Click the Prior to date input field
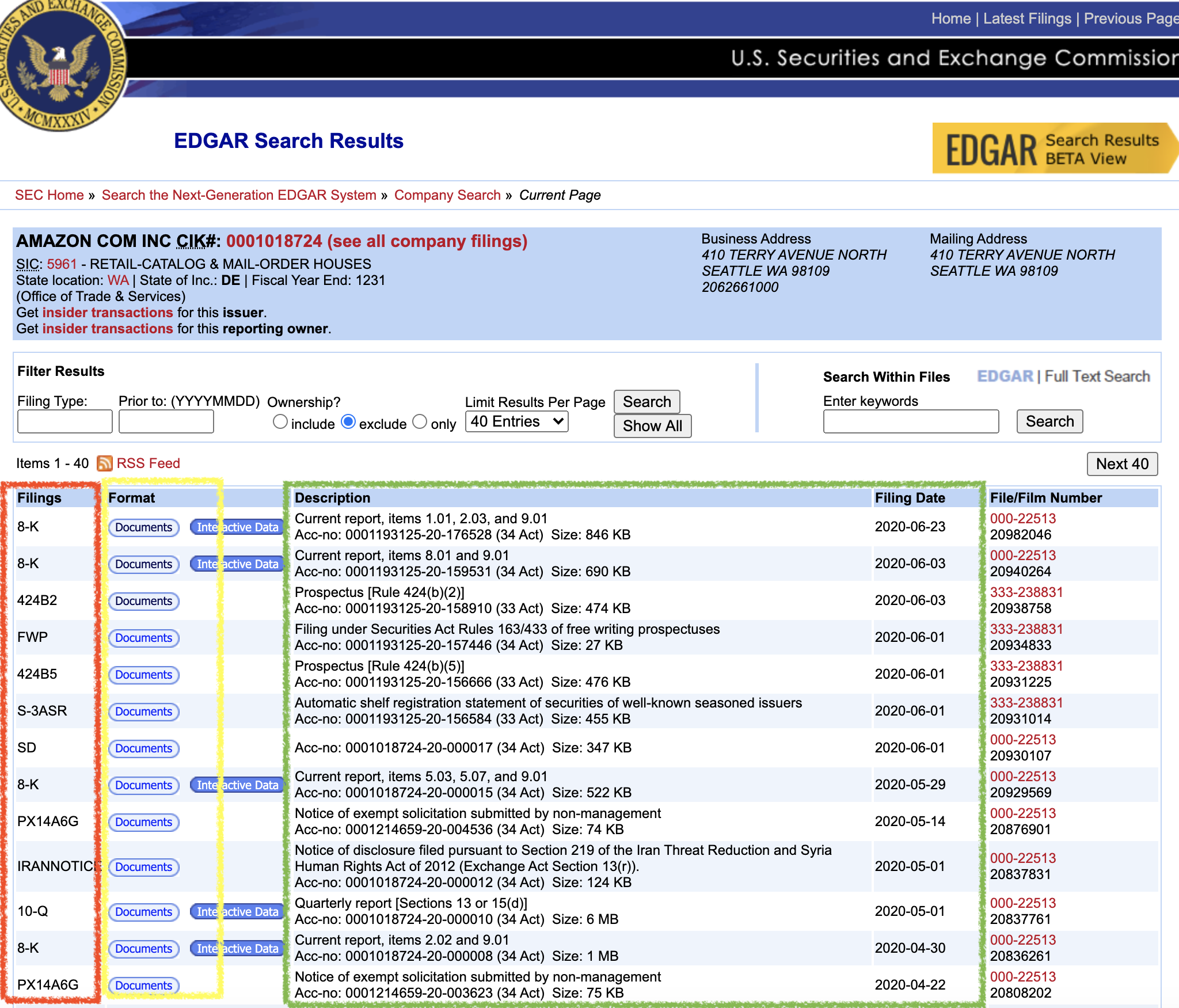Image resolution: width=1179 pixels, height=1008 pixels. [x=166, y=421]
